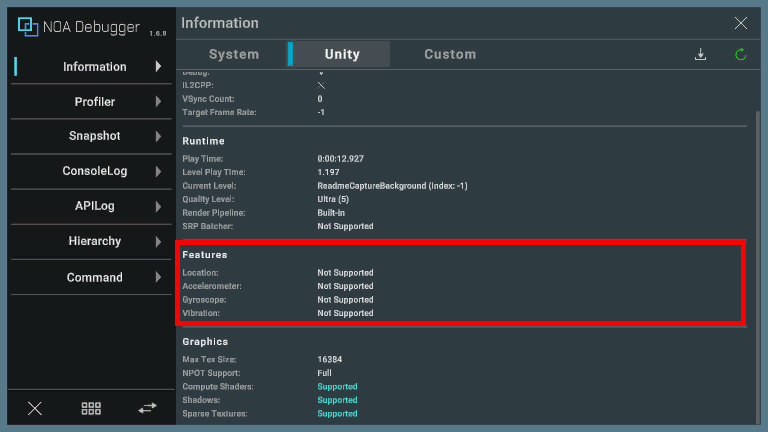Click the Render Pipeline value Built-in
Viewport: 768px width, 432px height.
(331, 213)
